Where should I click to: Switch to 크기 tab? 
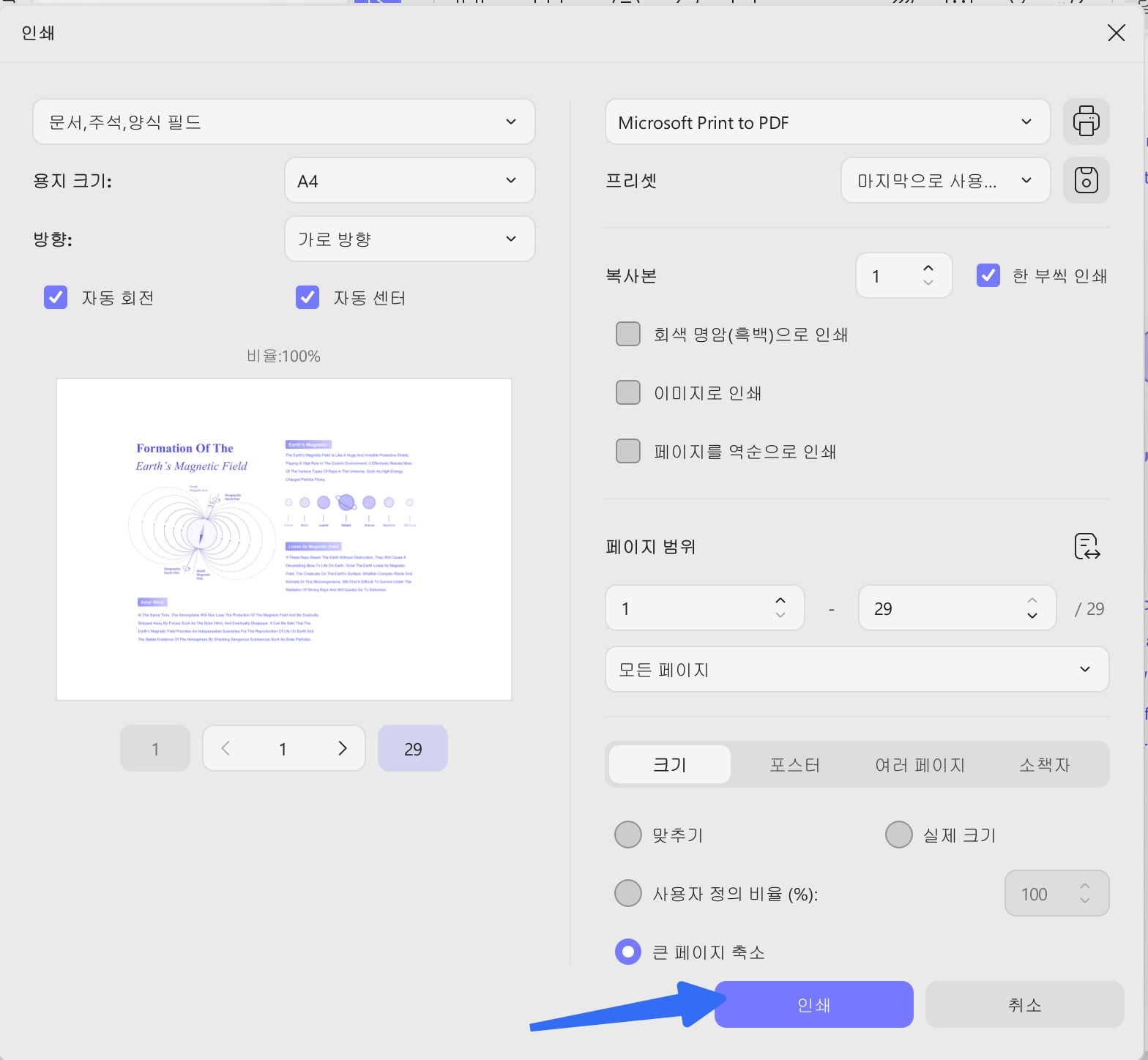coord(670,764)
